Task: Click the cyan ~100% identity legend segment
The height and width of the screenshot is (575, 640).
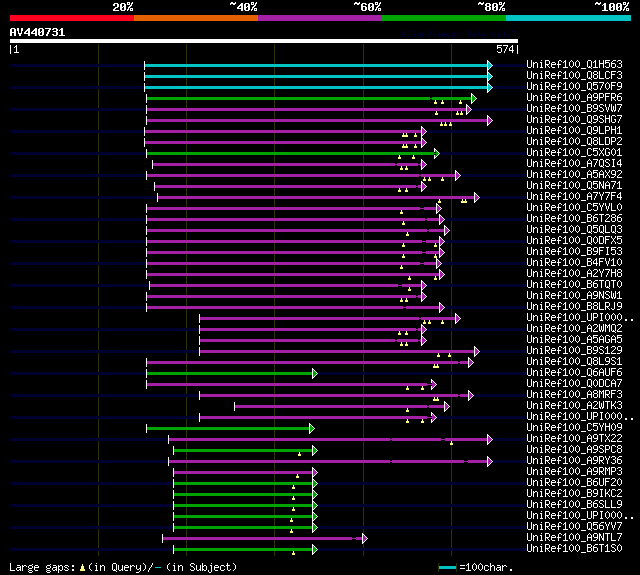Action: pos(569,18)
